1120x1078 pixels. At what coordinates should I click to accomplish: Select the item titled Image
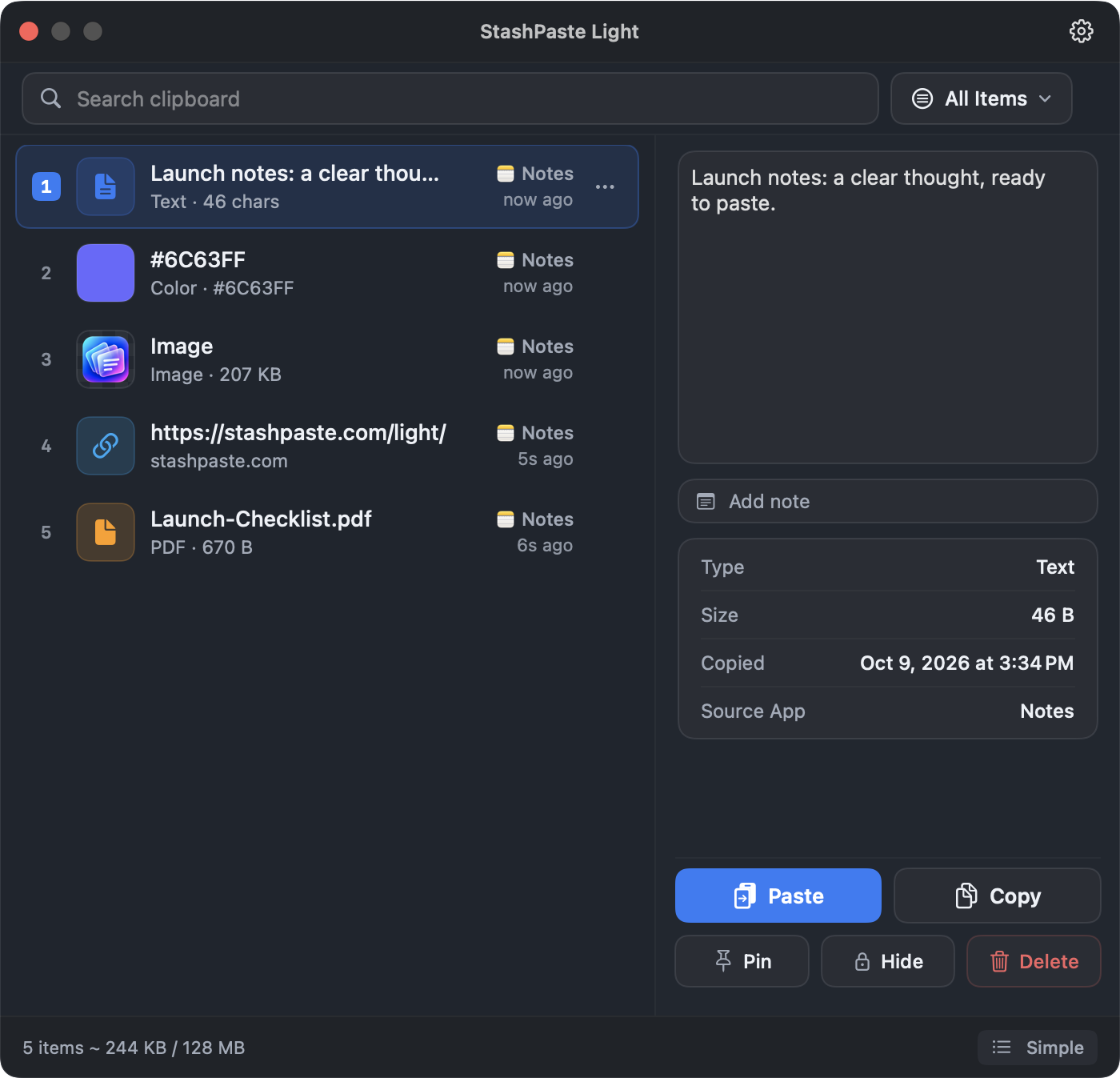pos(327,359)
